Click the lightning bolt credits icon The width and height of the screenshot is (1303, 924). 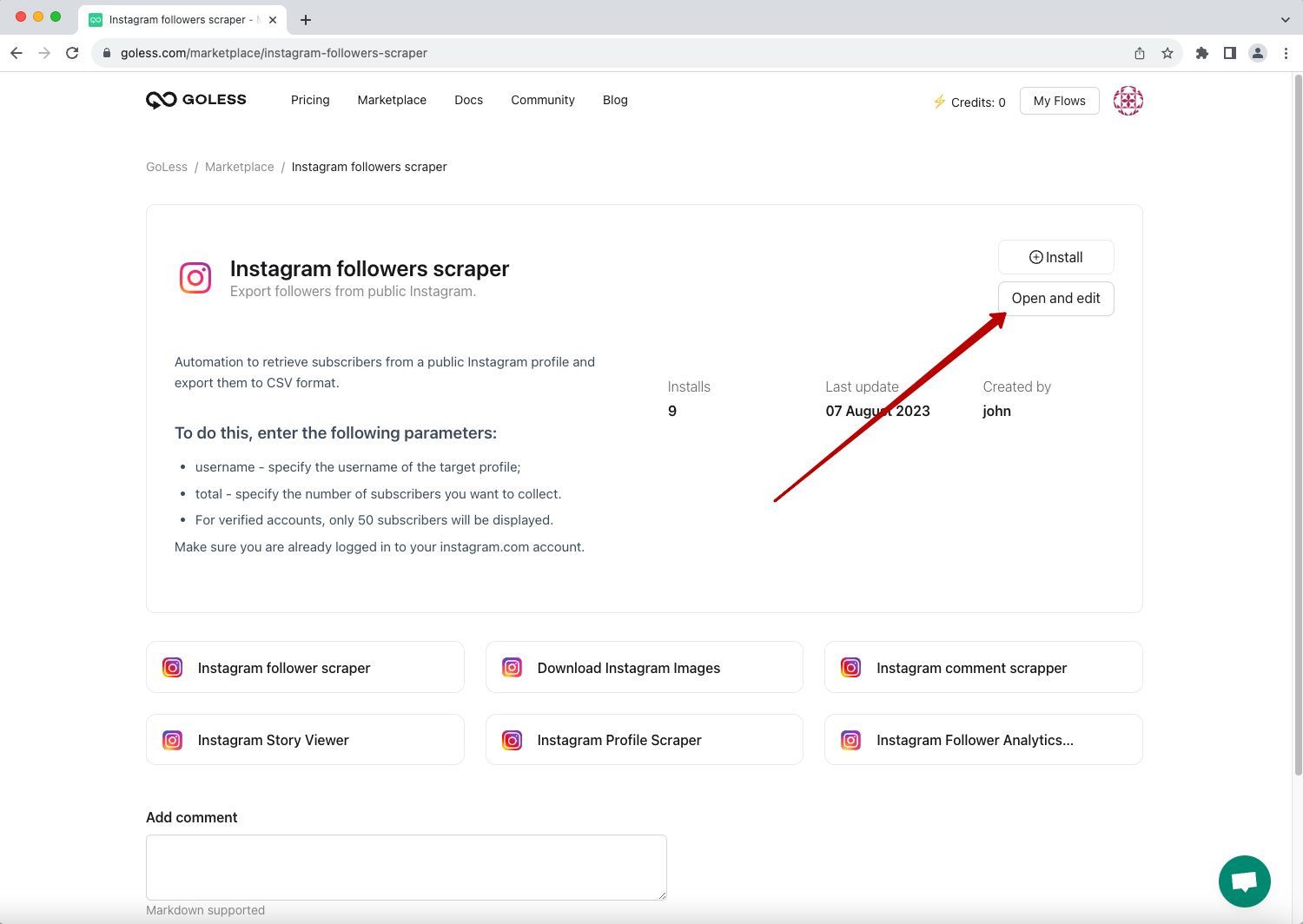(x=939, y=102)
